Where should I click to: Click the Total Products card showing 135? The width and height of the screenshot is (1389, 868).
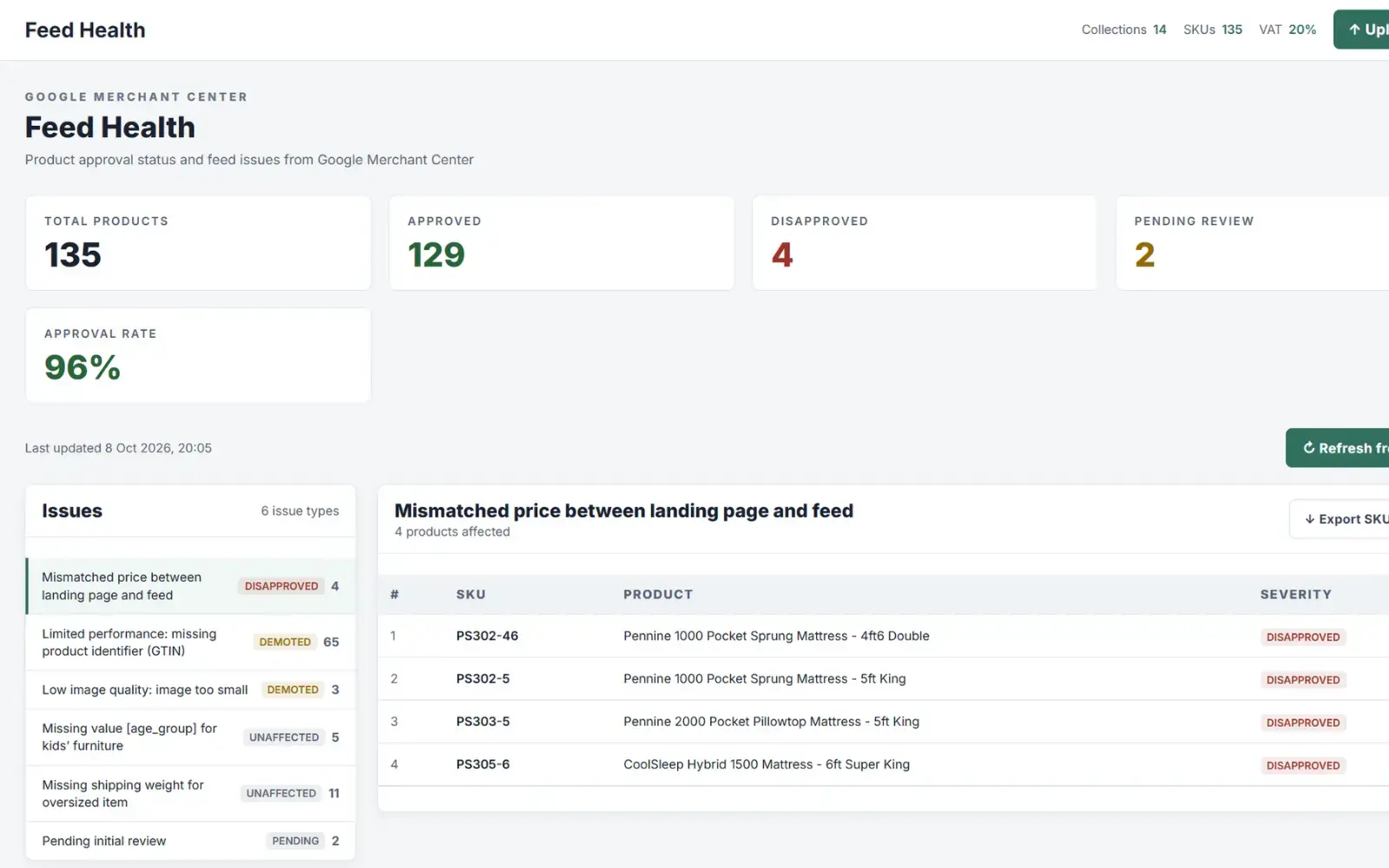[199, 243]
